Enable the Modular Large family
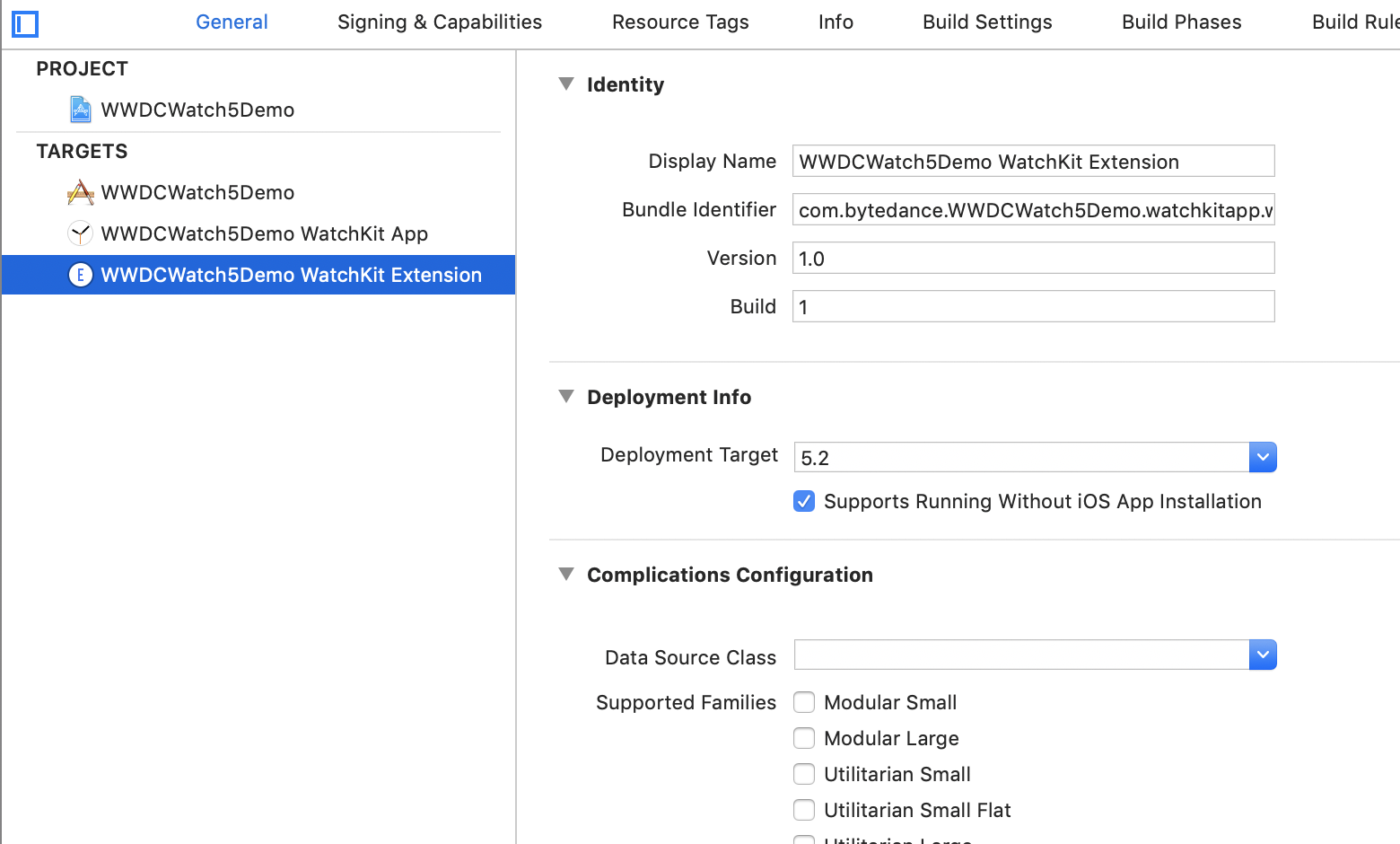Image resolution: width=1400 pixels, height=844 pixels. coord(804,738)
